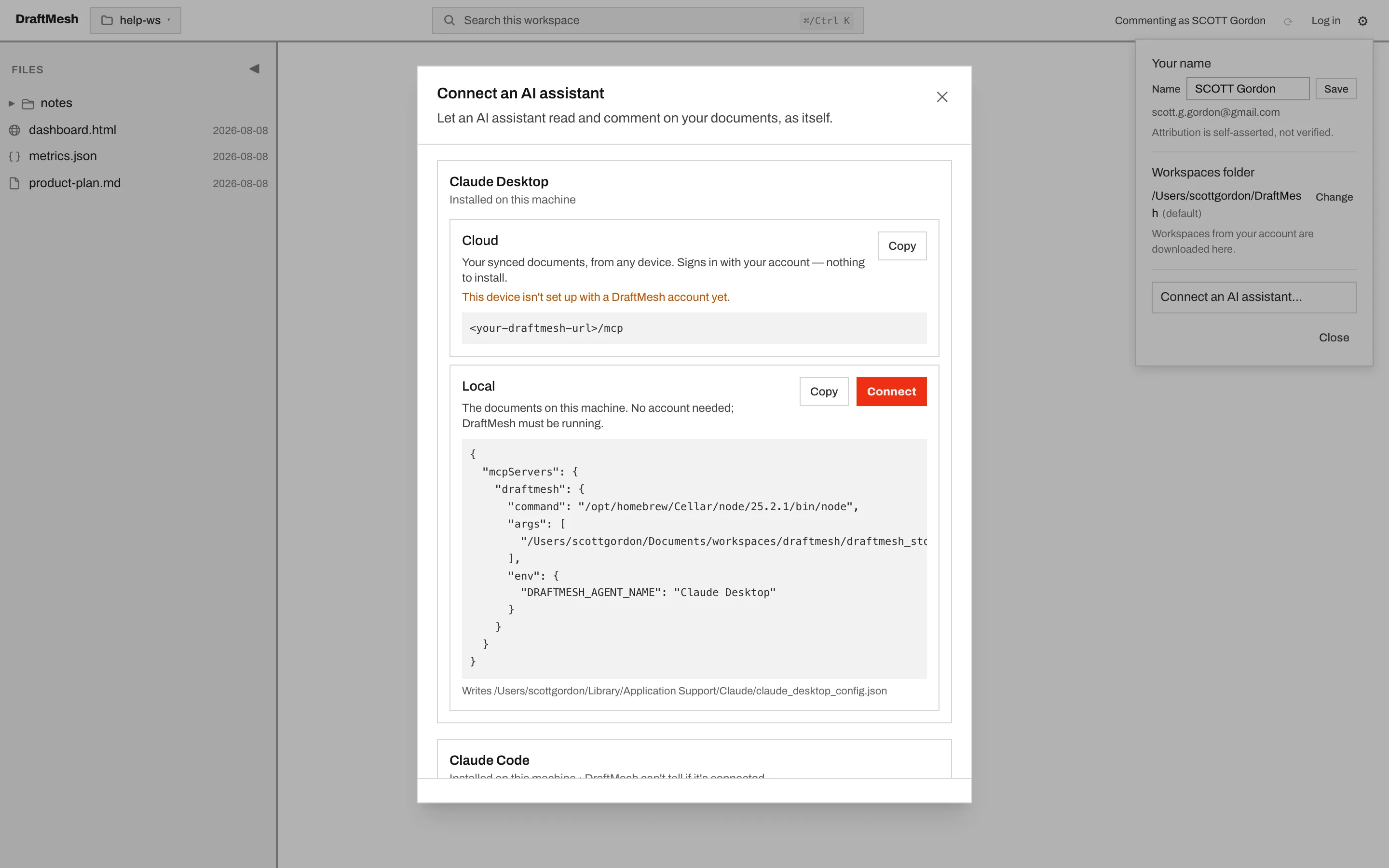Click the FILES sidebar heading
The height and width of the screenshot is (868, 1389).
pyautogui.click(x=27, y=69)
